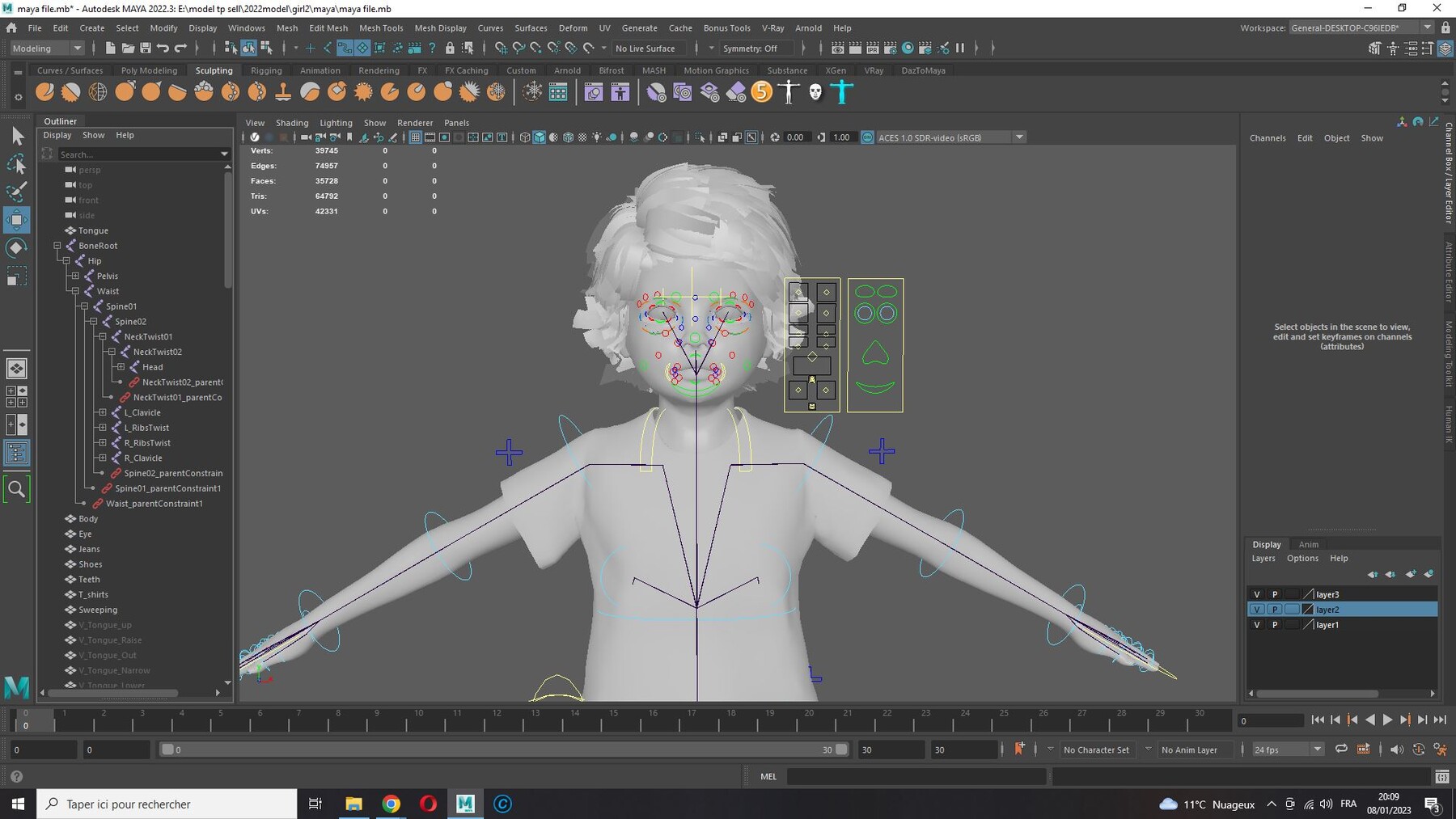
Task: Toggle visibility of layer3
Action: pos(1256,594)
